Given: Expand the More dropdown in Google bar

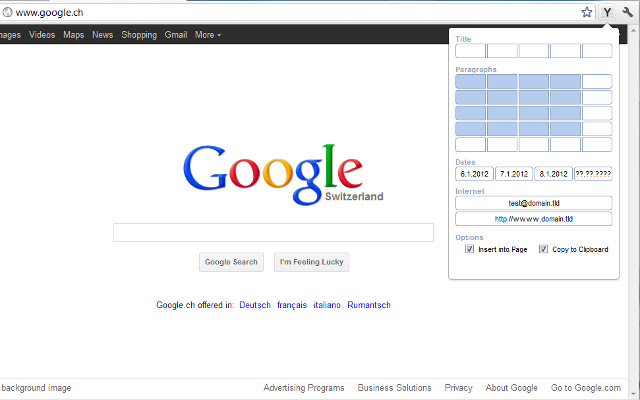Looking at the screenshot, I should [x=208, y=35].
